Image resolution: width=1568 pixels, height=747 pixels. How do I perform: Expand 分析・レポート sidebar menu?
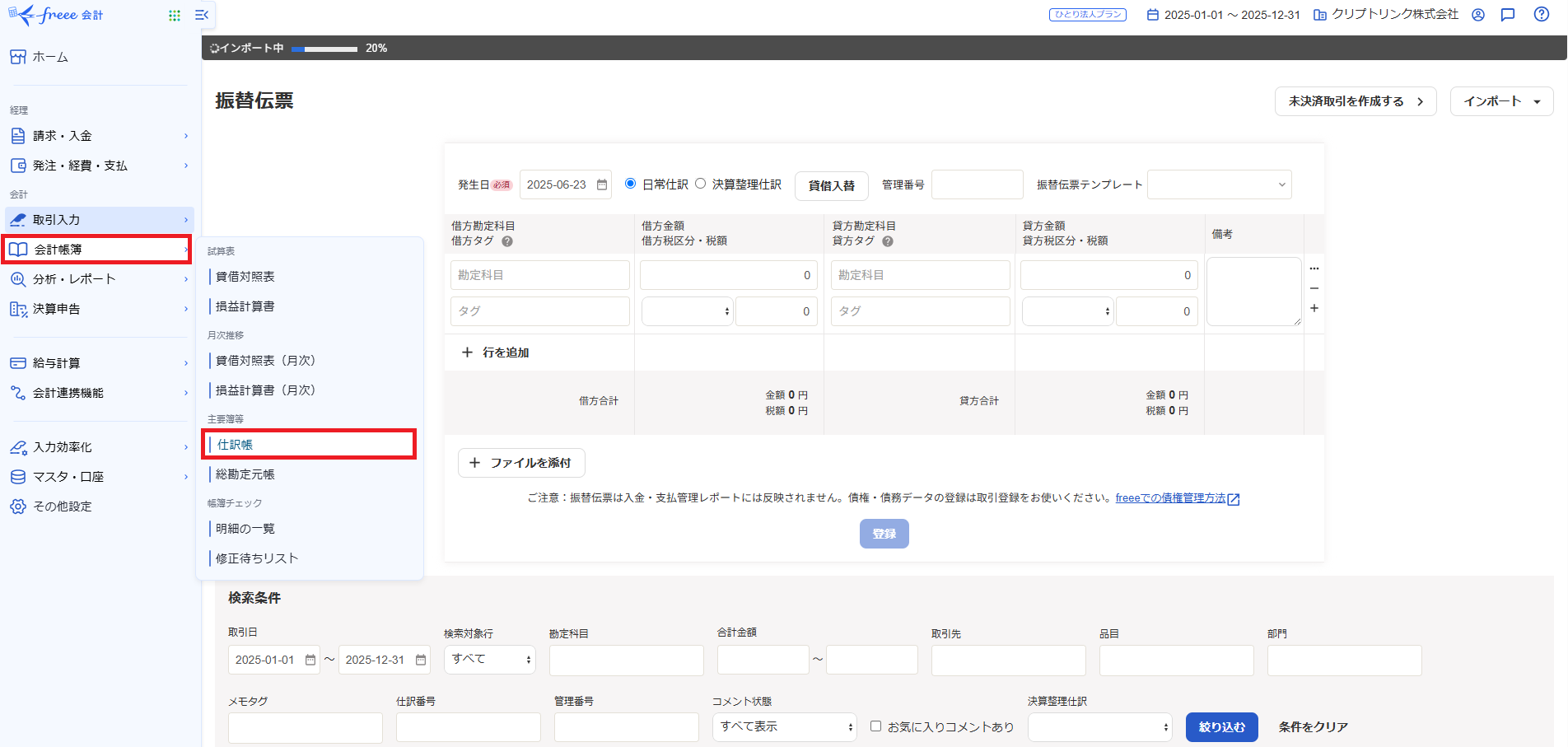99,279
